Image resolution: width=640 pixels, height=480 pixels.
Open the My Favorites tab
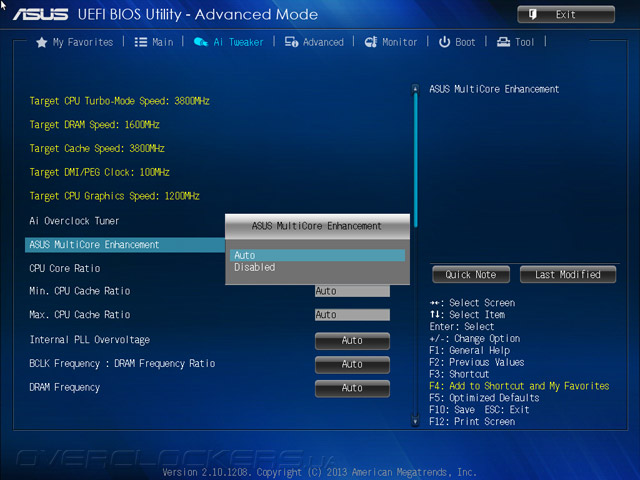pos(75,42)
